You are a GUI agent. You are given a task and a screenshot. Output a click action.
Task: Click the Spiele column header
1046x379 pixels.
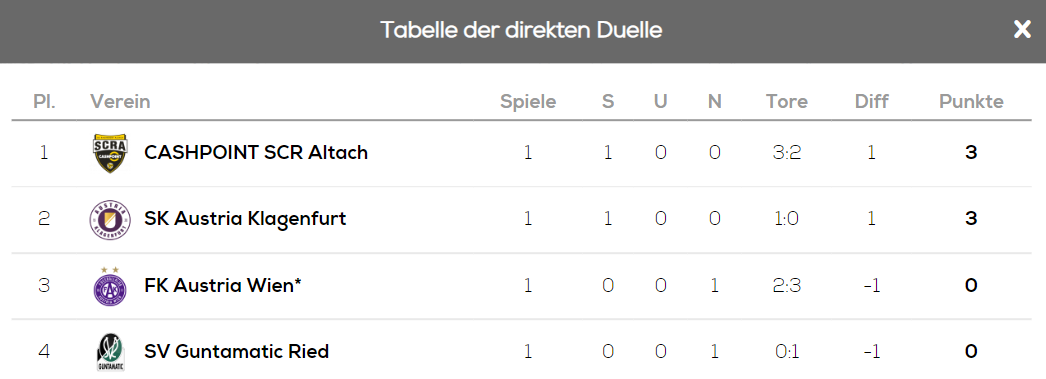coord(528,102)
